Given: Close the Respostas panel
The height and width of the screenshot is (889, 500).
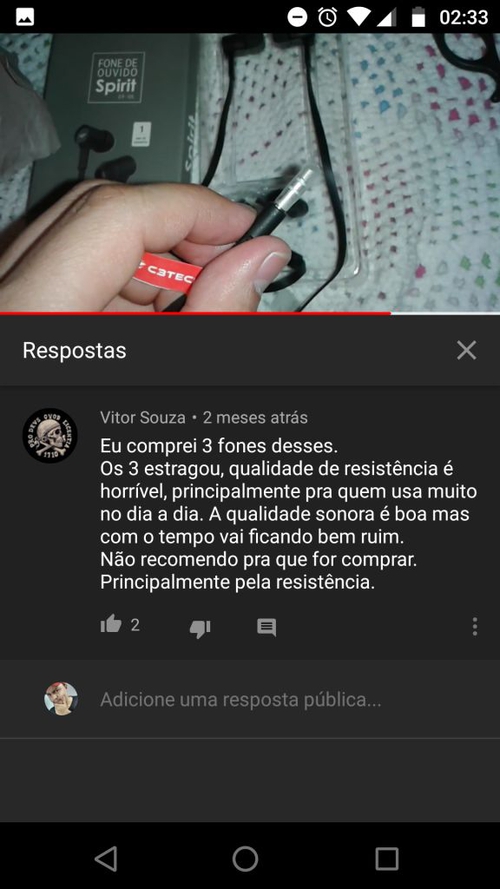Looking at the screenshot, I should click(x=467, y=350).
